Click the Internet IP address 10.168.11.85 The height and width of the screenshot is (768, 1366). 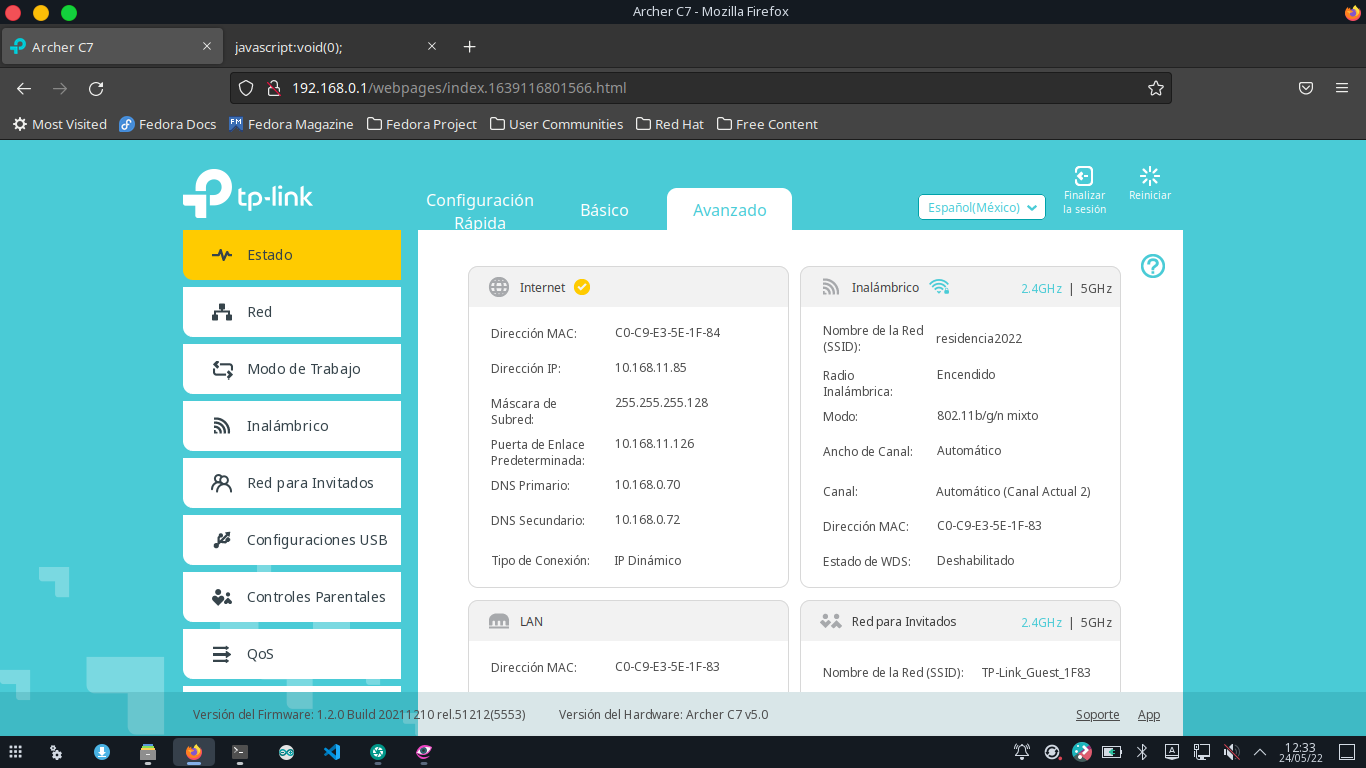coord(650,367)
